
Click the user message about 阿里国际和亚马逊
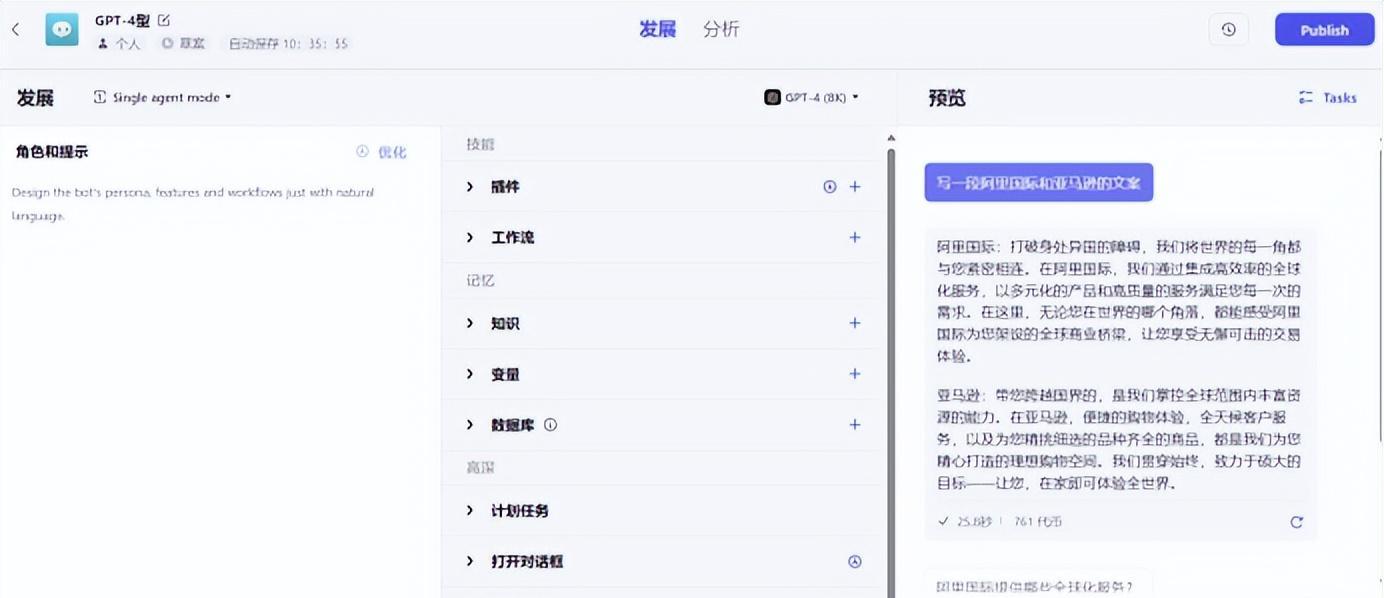pyautogui.click(x=1039, y=183)
